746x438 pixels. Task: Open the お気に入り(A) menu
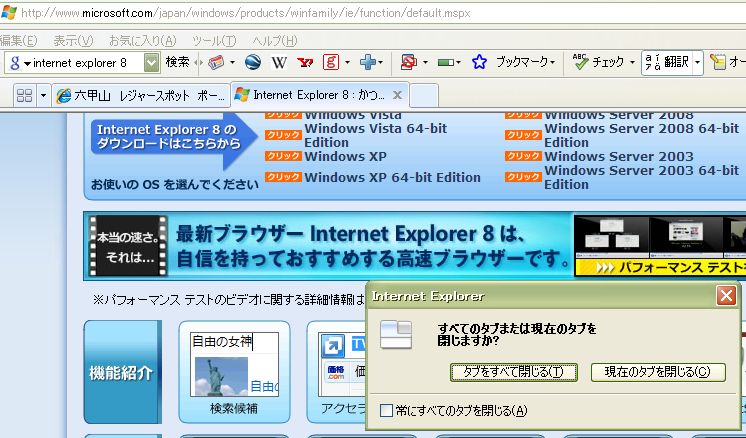(143, 41)
